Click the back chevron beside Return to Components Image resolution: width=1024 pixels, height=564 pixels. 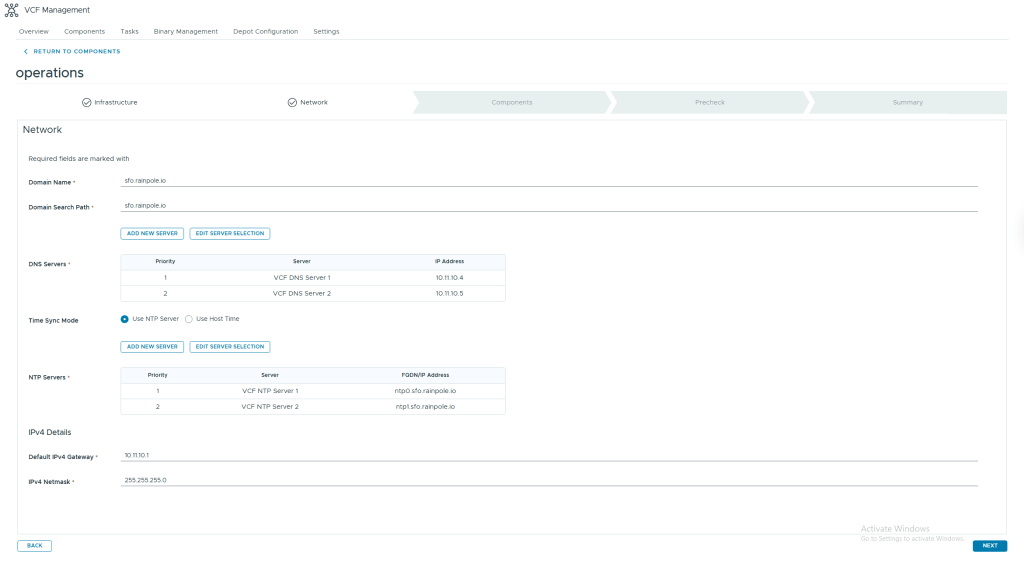[26, 51]
